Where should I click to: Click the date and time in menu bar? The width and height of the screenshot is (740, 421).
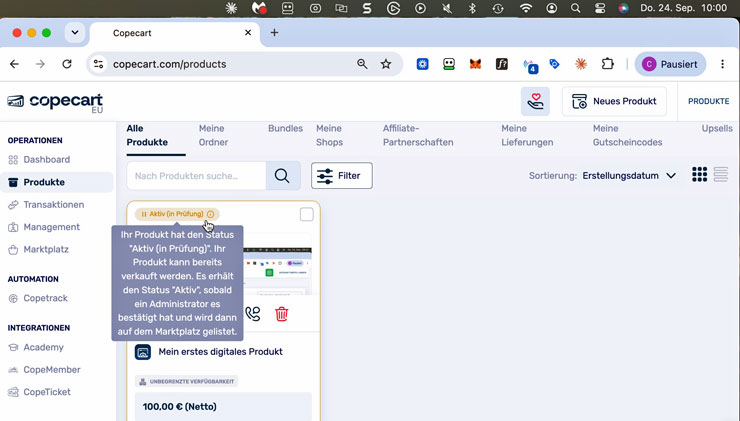pos(683,8)
